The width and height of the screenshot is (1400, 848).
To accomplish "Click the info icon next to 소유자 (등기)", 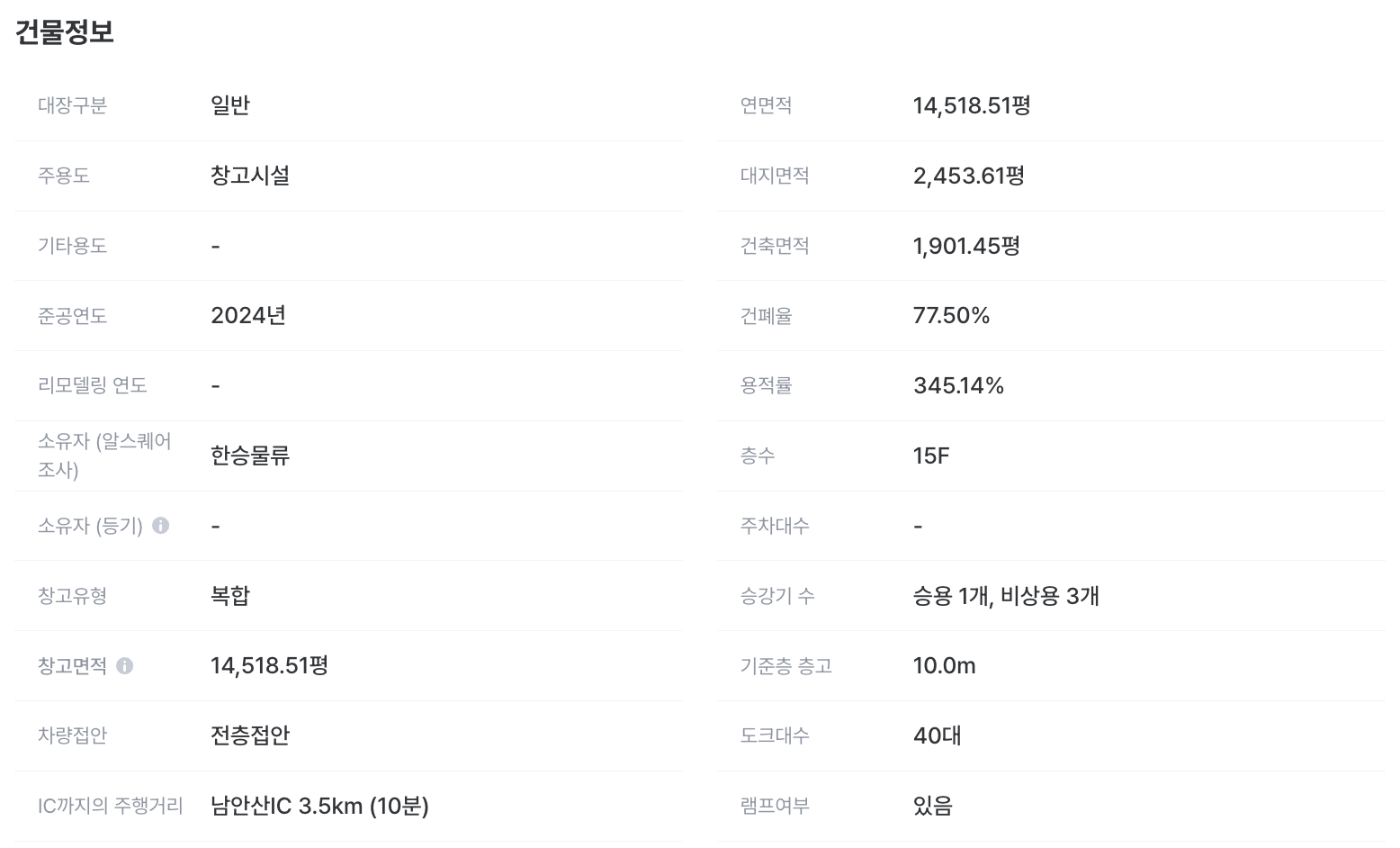I will [x=161, y=526].
